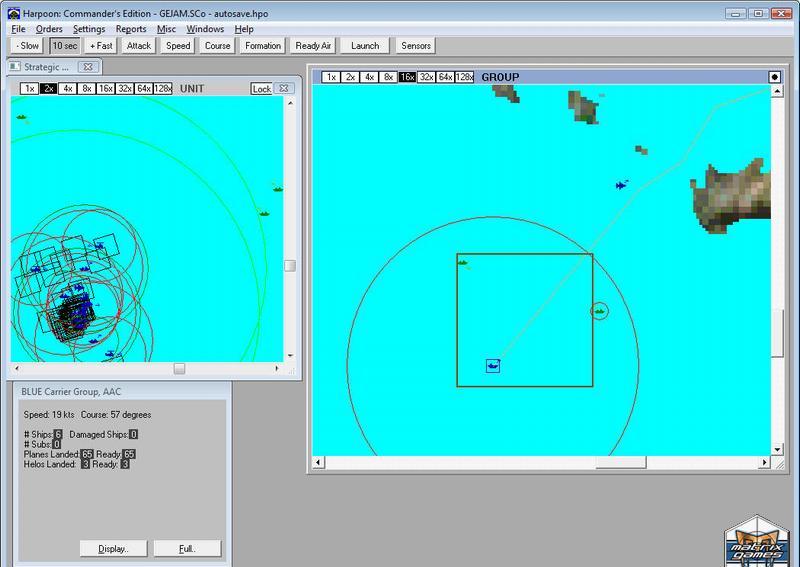Screen dimensions: 800x567
Task: Open the Orders menu
Action: 49,29
